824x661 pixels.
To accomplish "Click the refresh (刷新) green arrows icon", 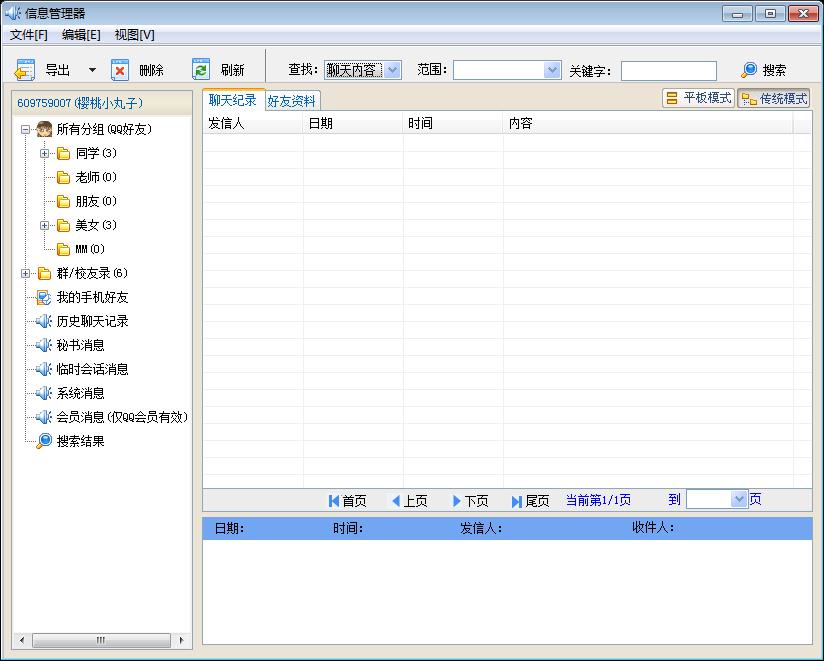I will tap(201, 69).
